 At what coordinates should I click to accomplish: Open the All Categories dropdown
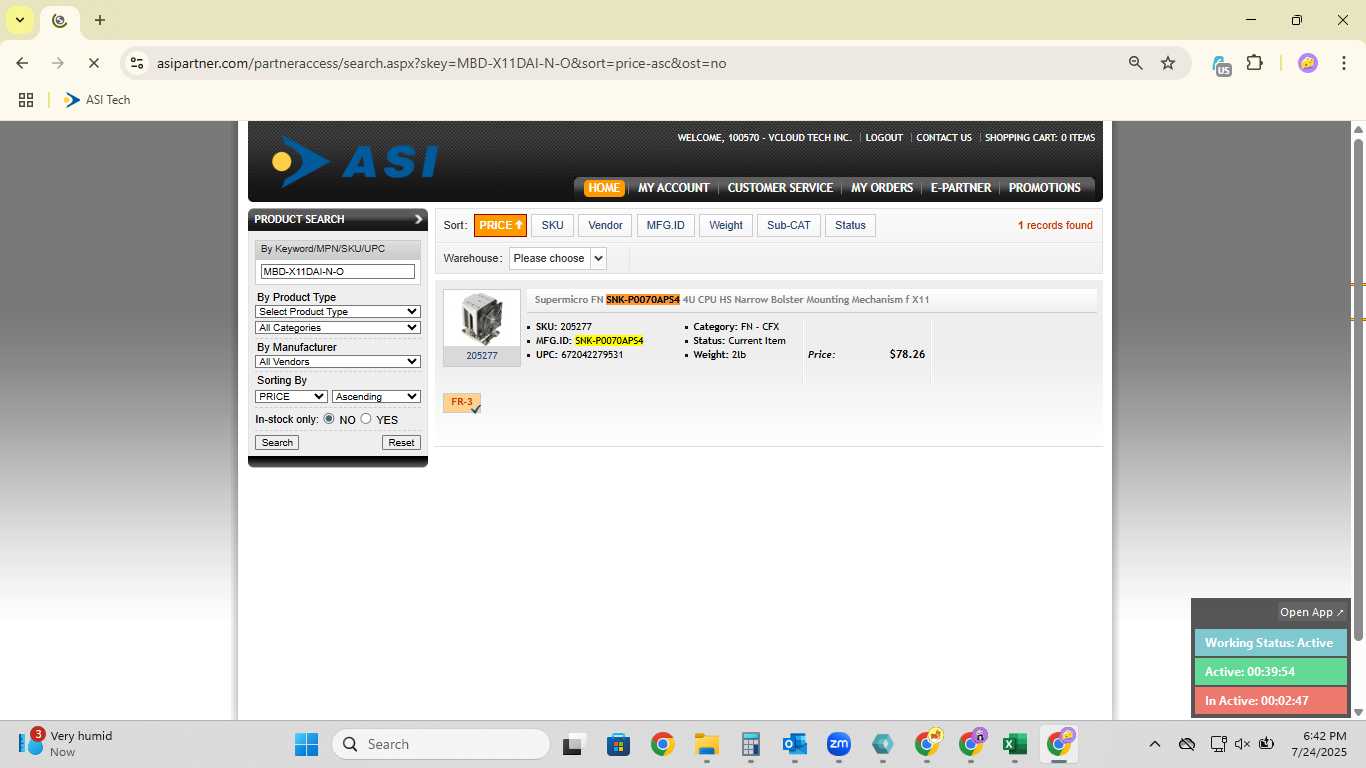pos(338,327)
